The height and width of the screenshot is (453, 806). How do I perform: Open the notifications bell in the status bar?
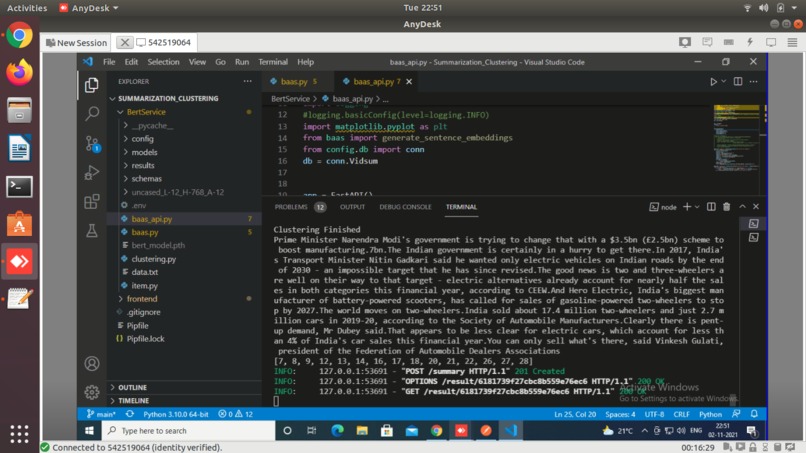click(754, 414)
